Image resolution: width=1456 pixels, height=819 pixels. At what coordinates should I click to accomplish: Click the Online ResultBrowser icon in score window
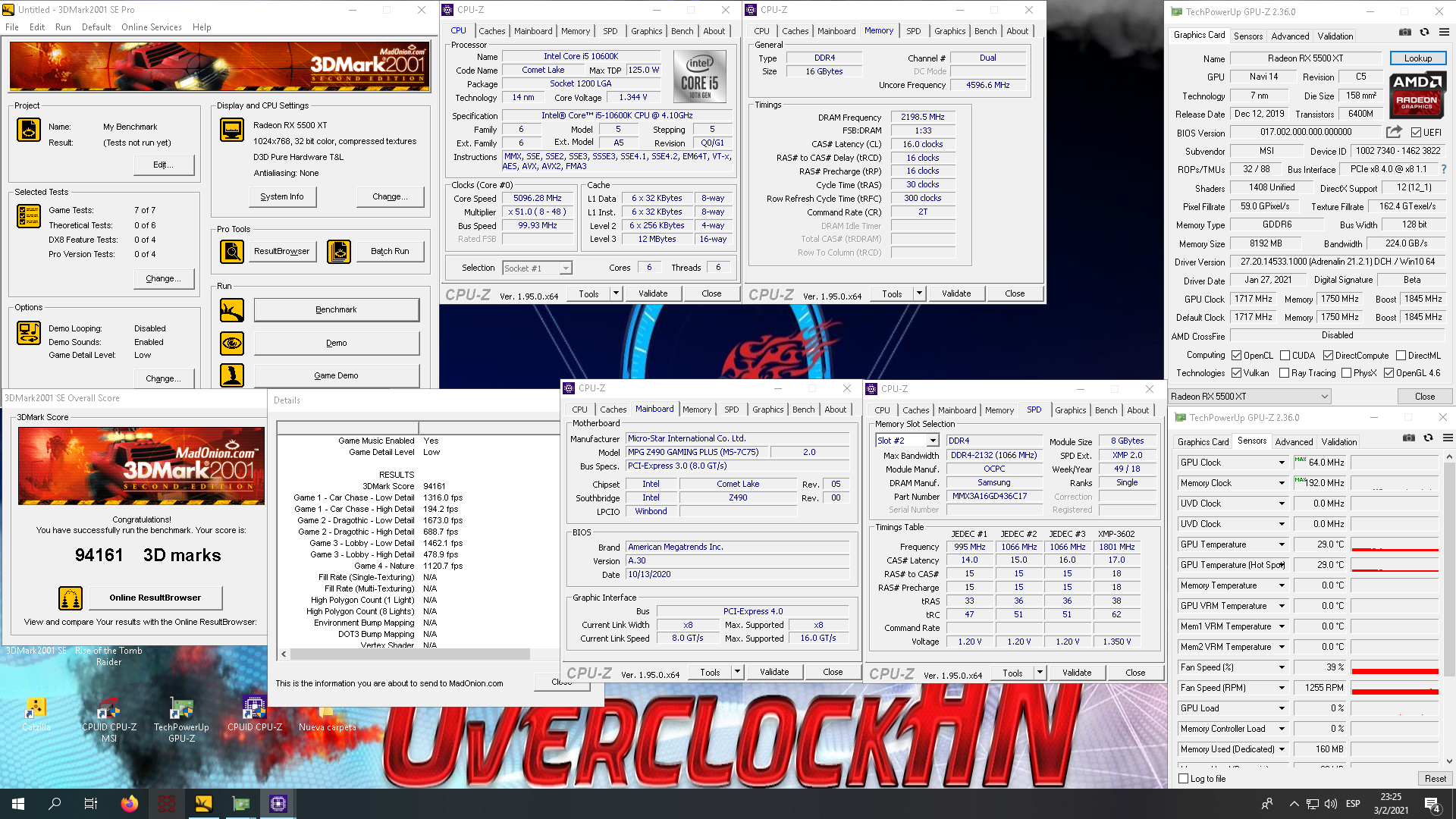pyautogui.click(x=71, y=598)
